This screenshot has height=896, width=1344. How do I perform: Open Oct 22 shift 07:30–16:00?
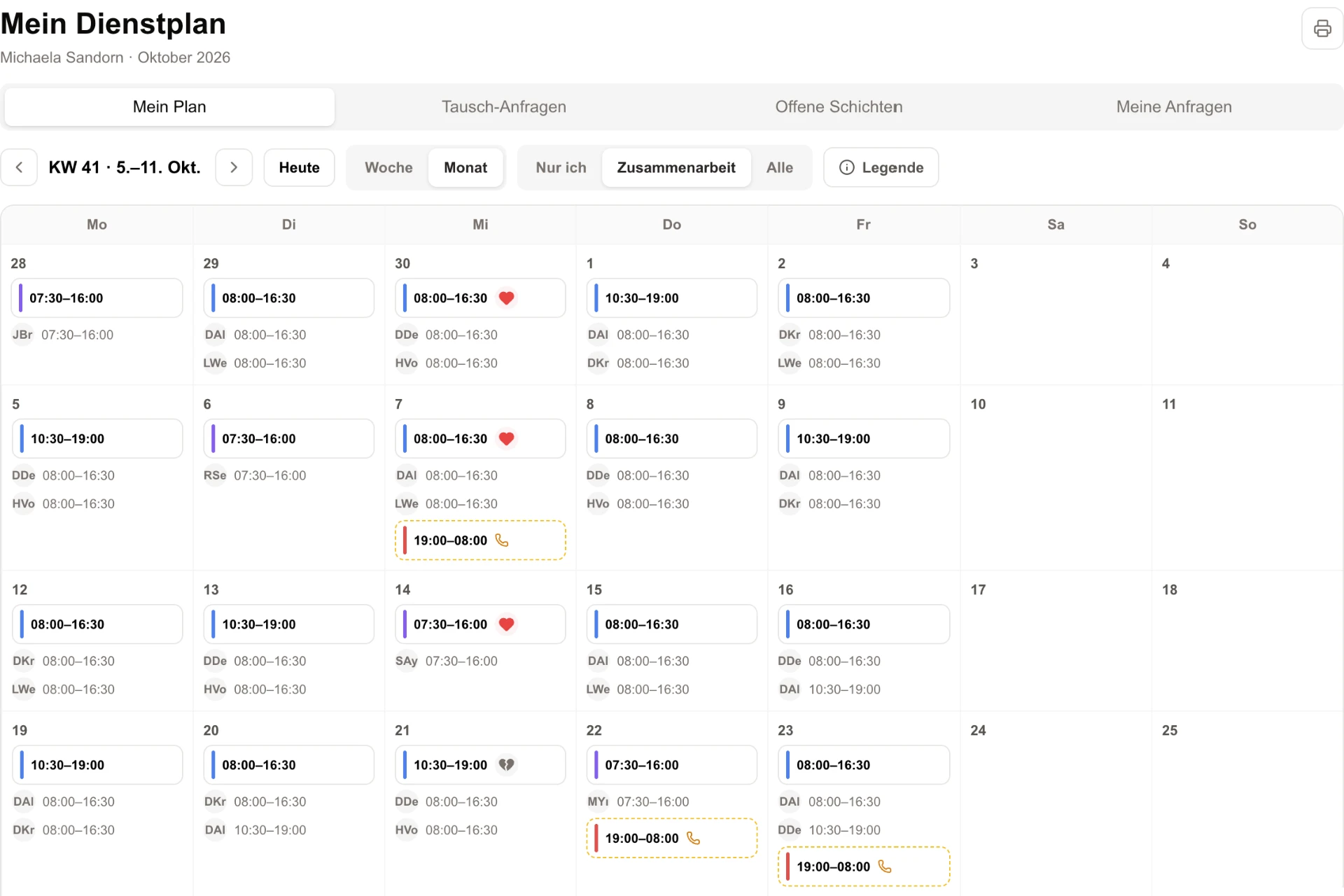671,765
